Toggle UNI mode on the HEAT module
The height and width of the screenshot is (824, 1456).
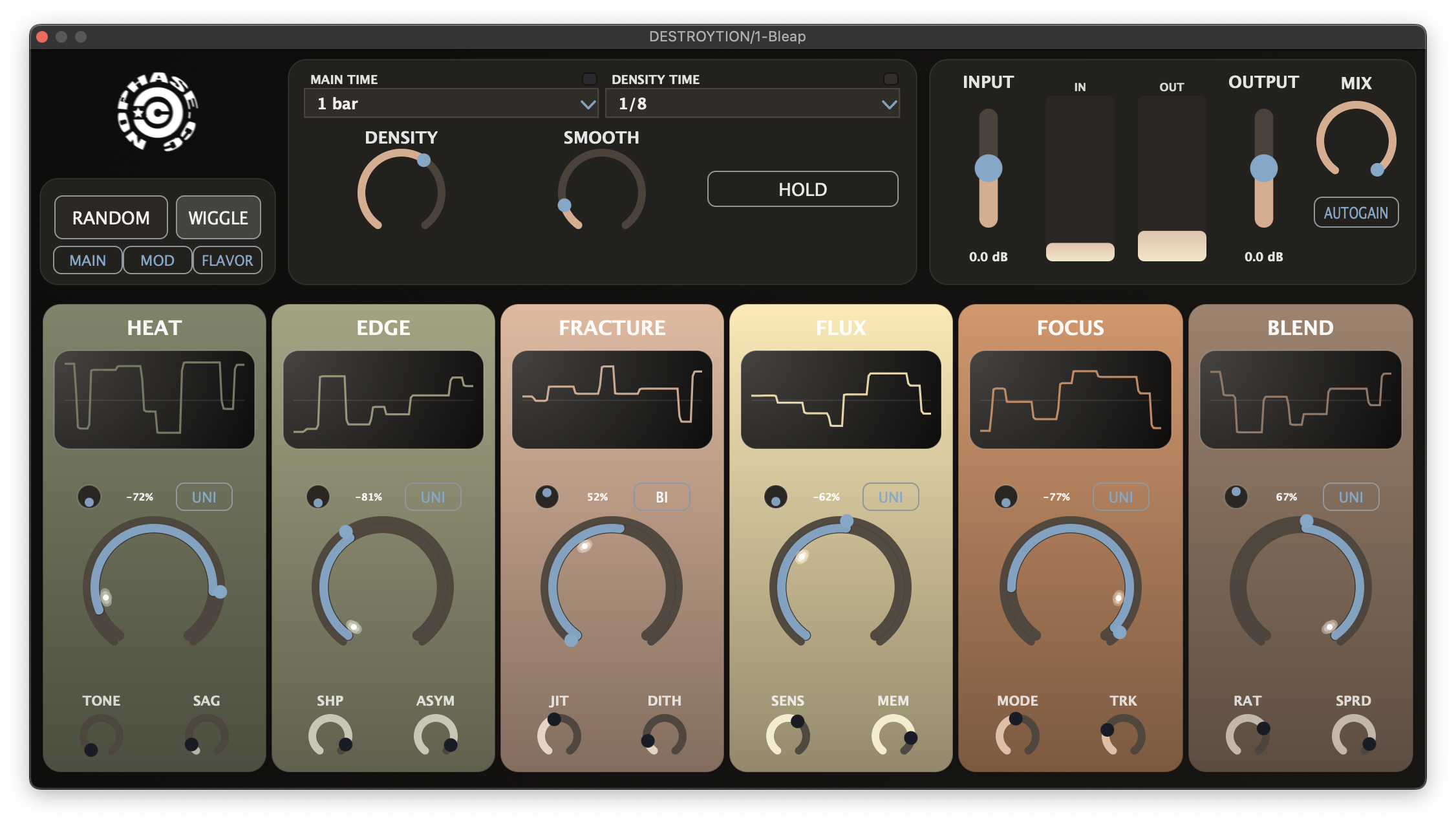[x=204, y=497]
